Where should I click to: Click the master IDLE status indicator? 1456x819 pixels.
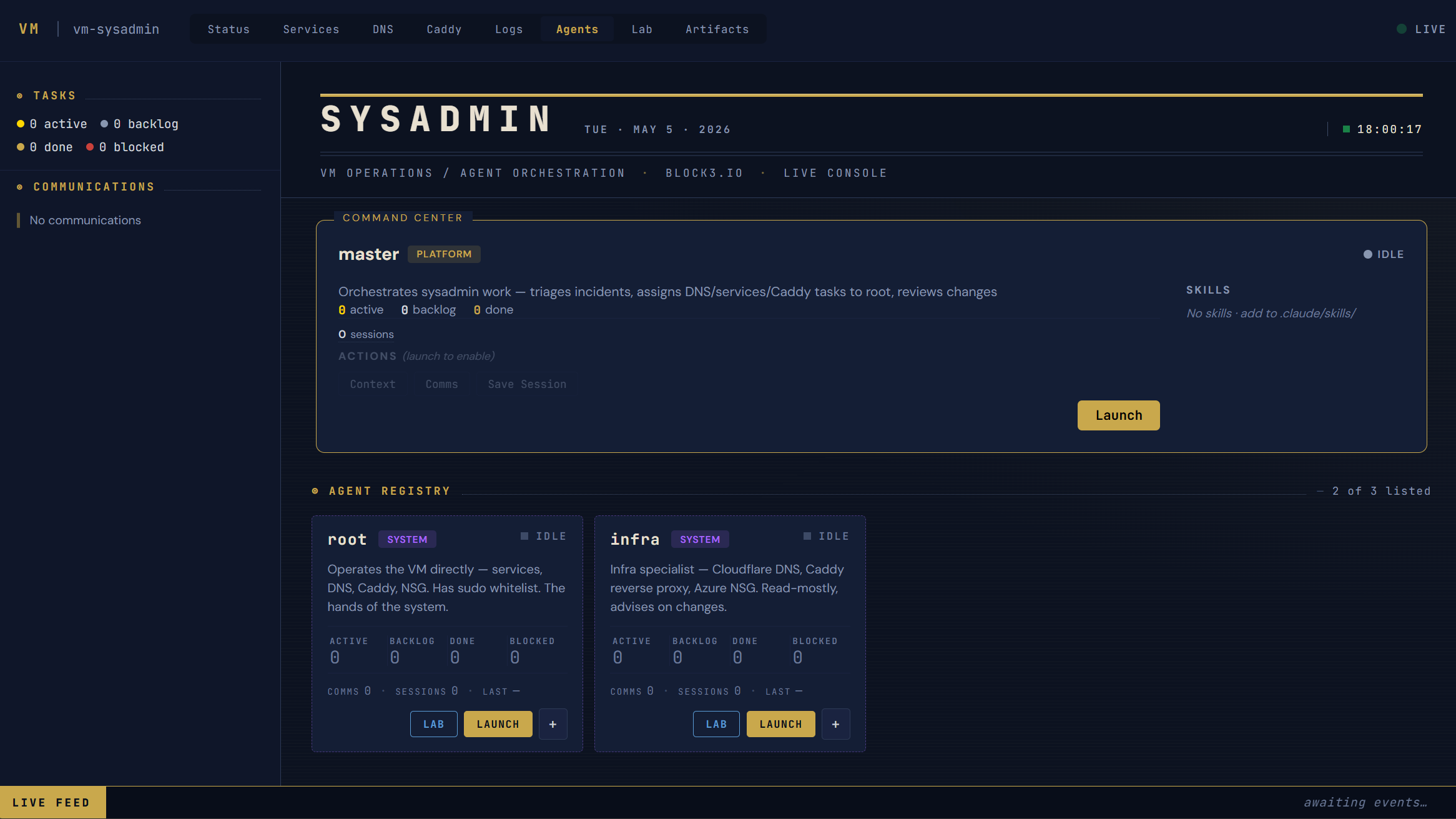coord(1384,254)
